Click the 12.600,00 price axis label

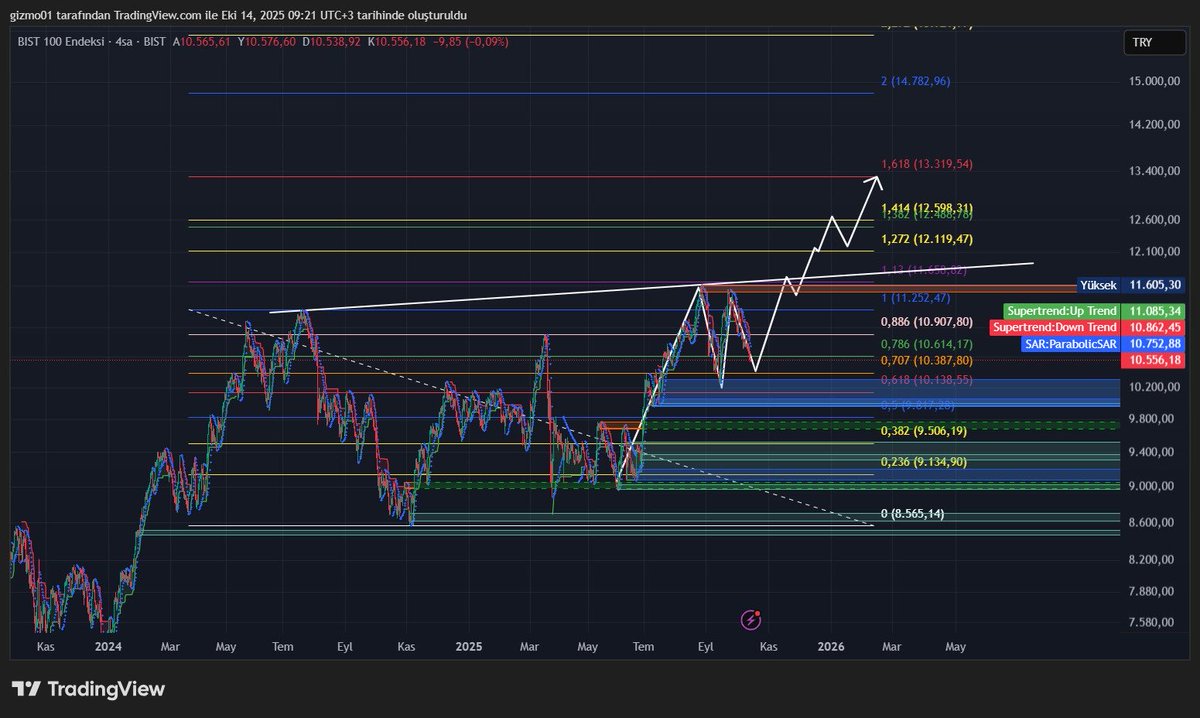tap(1154, 220)
